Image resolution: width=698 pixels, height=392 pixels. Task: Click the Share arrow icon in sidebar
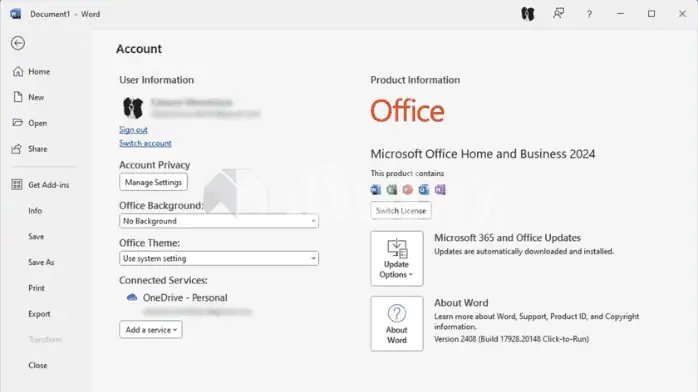coord(16,149)
